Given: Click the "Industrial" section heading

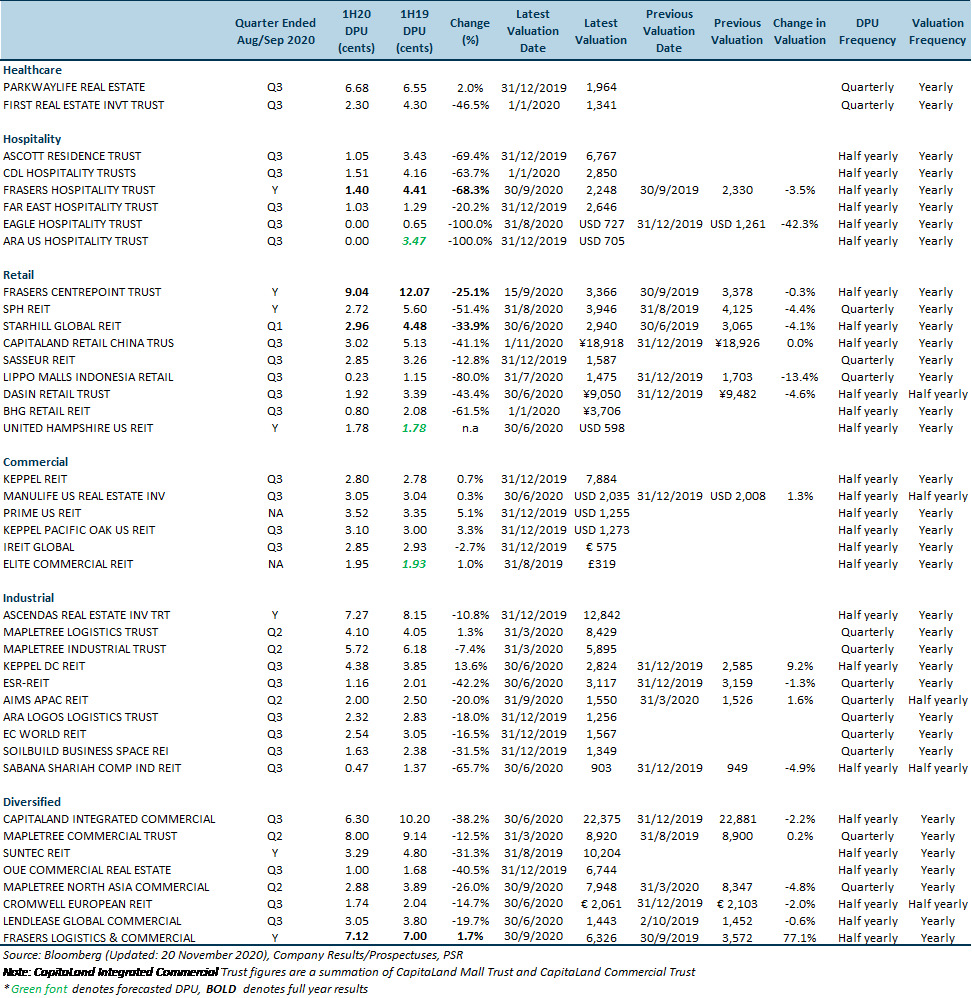Looking at the screenshot, I should tap(29, 598).
